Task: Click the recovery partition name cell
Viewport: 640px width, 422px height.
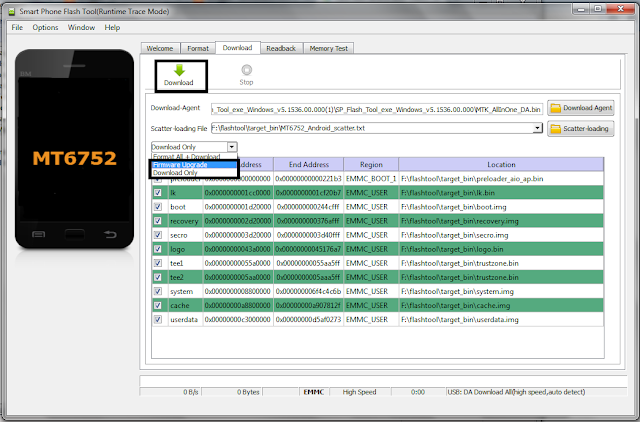Action: click(x=186, y=221)
